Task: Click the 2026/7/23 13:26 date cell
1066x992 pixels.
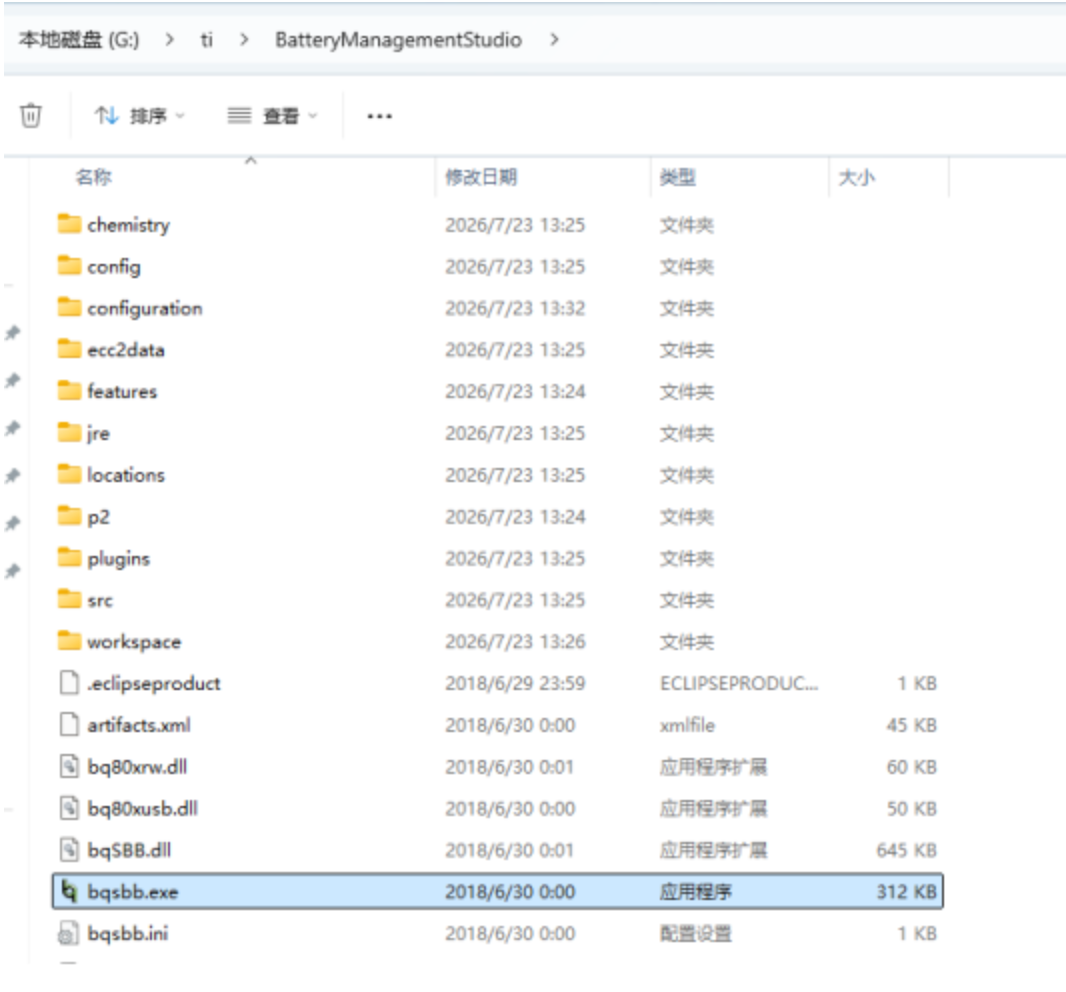Action: coord(515,641)
